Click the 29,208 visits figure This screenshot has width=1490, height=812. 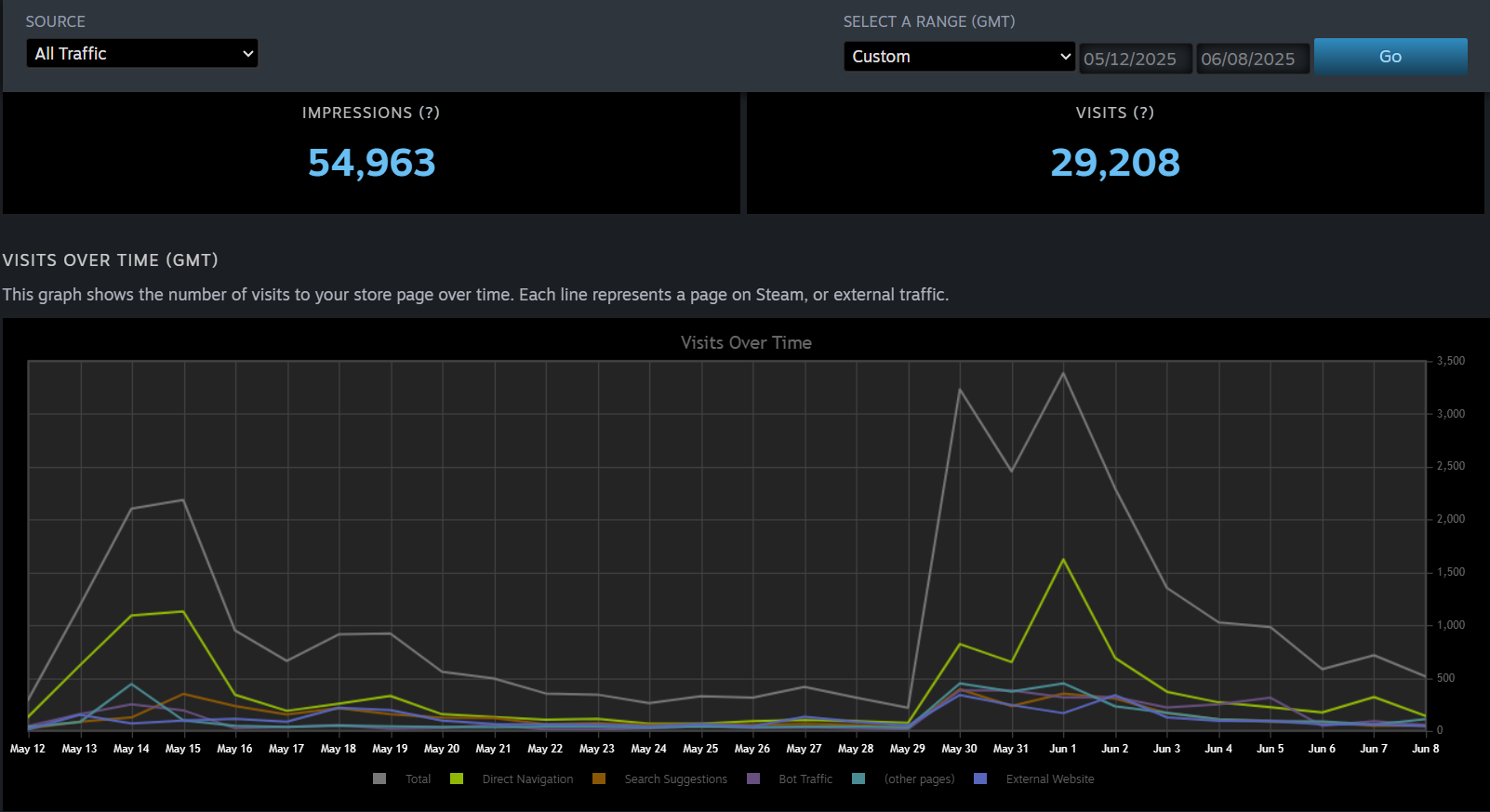click(x=1114, y=163)
